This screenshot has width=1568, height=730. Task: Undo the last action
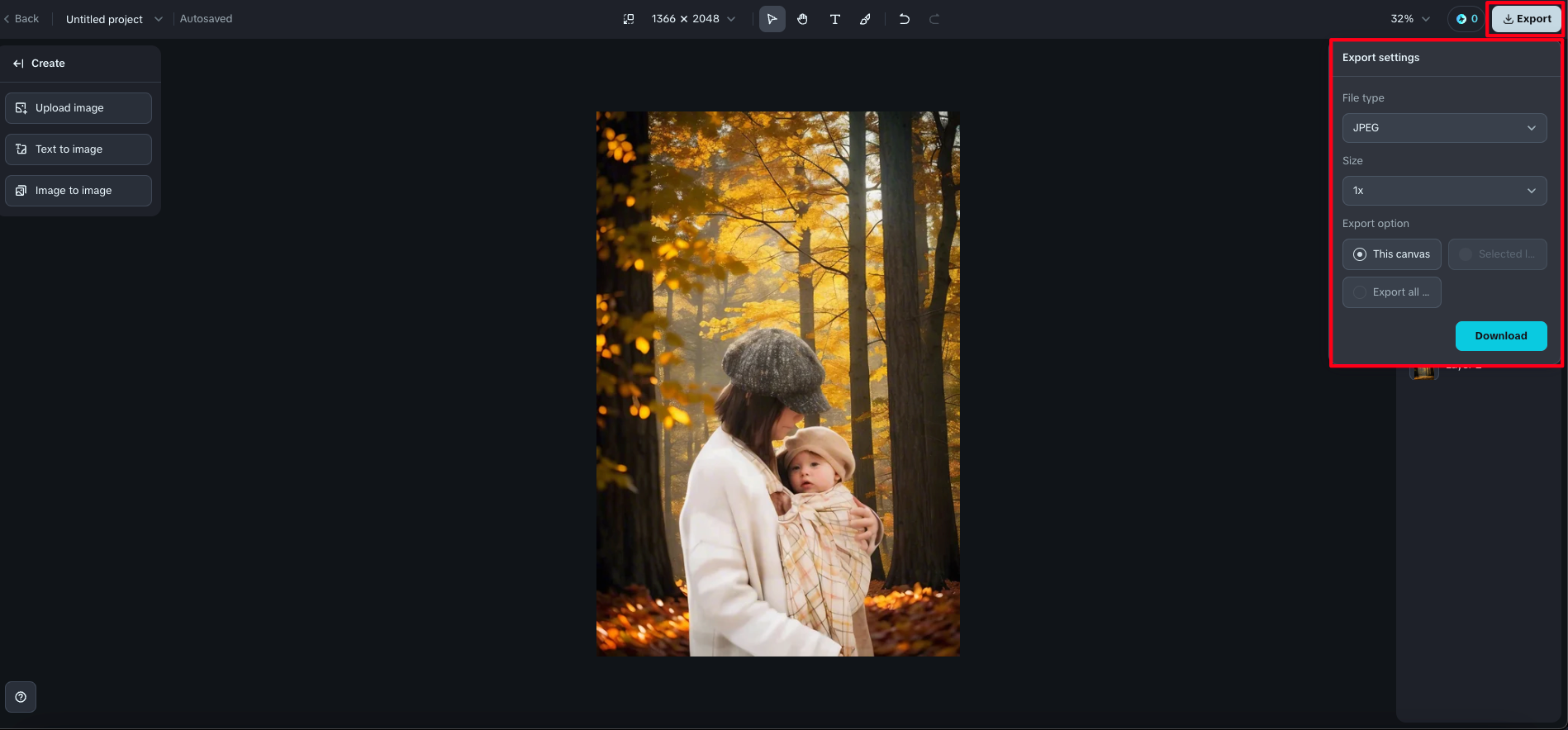pos(905,19)
